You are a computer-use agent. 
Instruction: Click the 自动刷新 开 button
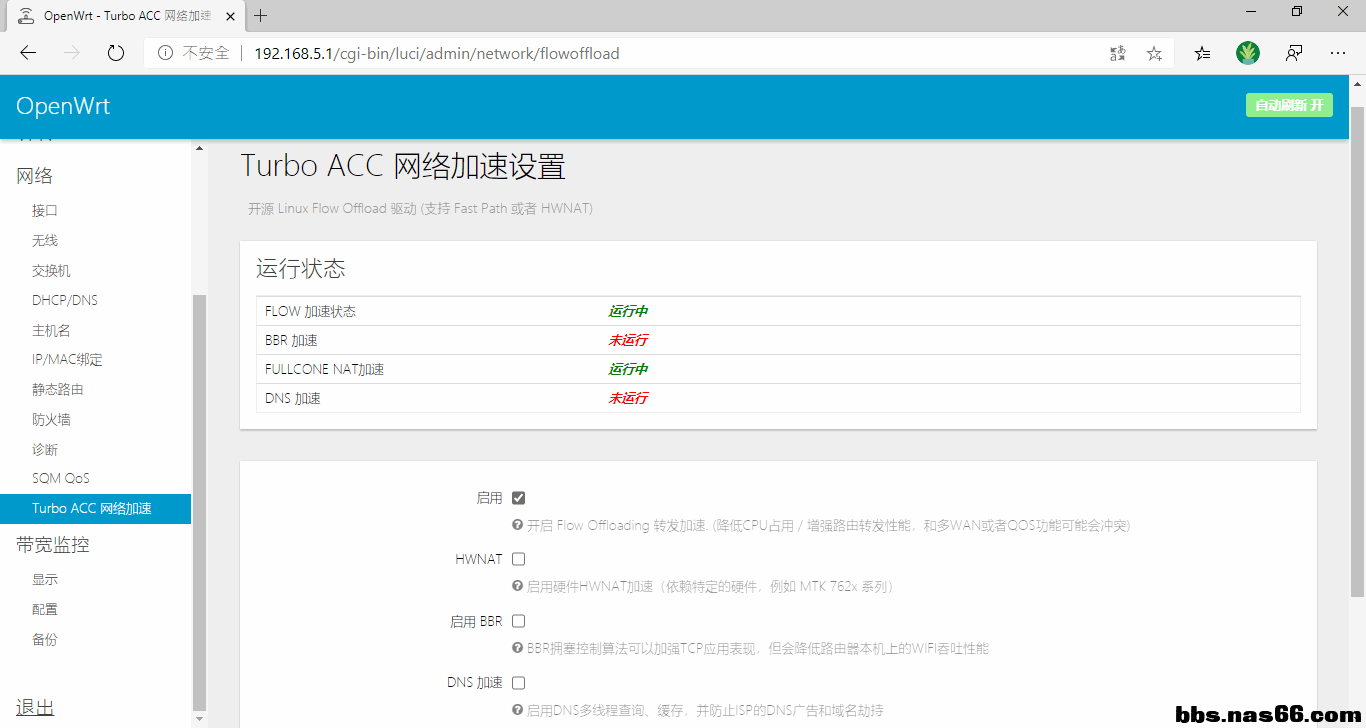point(1288,105)
